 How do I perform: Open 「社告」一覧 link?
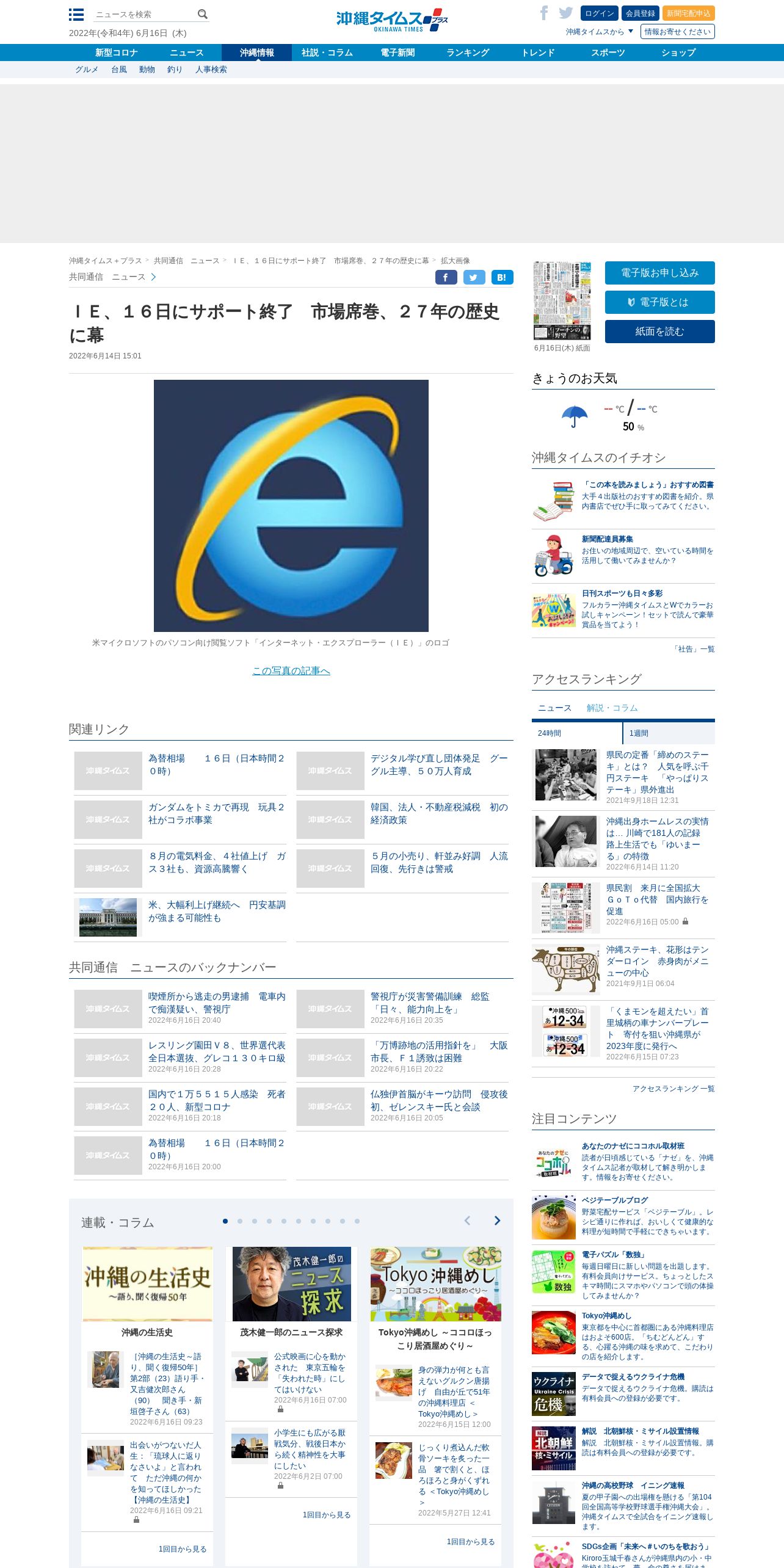tap(694, 649)
